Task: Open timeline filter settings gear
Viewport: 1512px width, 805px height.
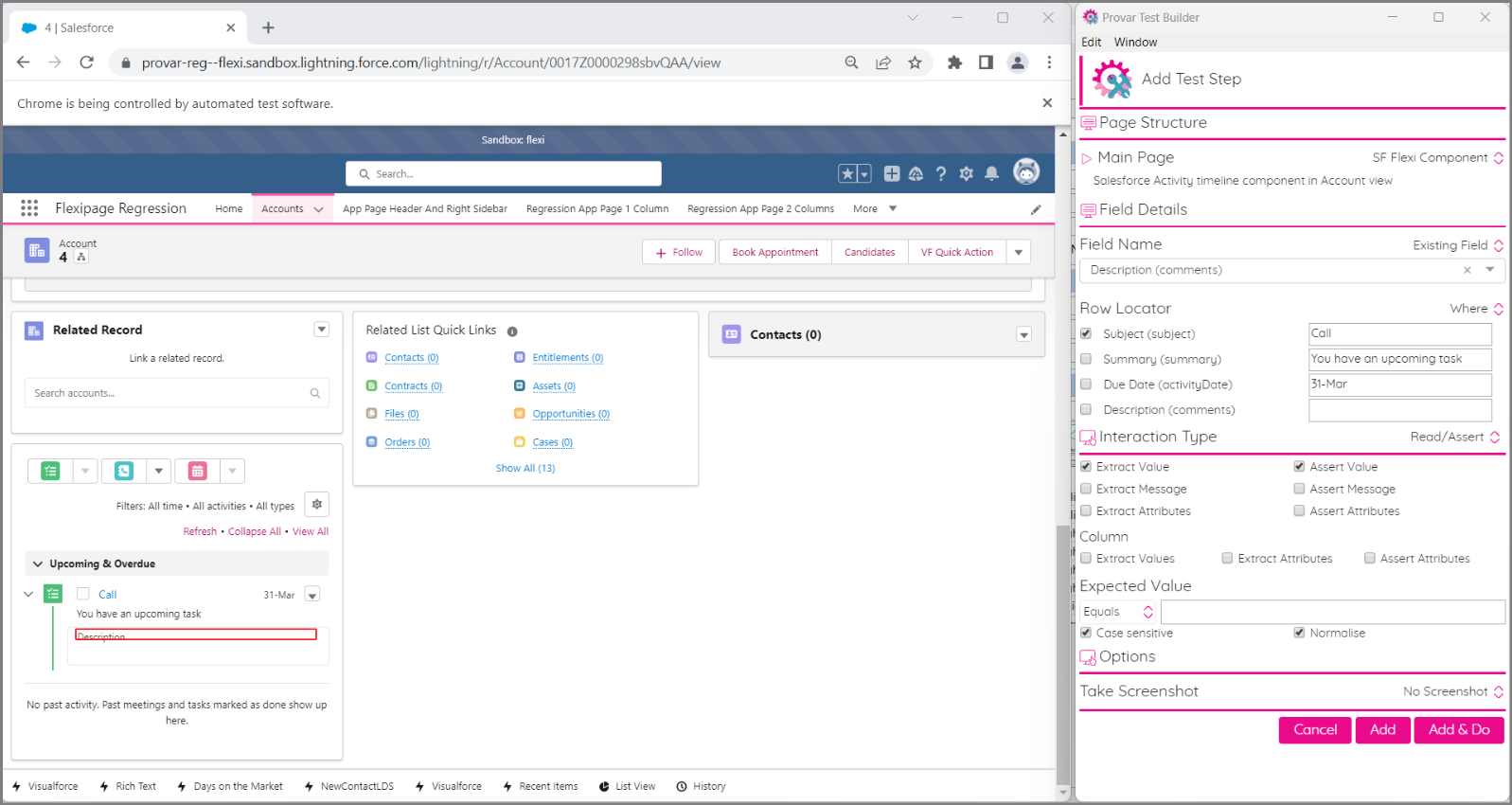Action: coord(317,505)
